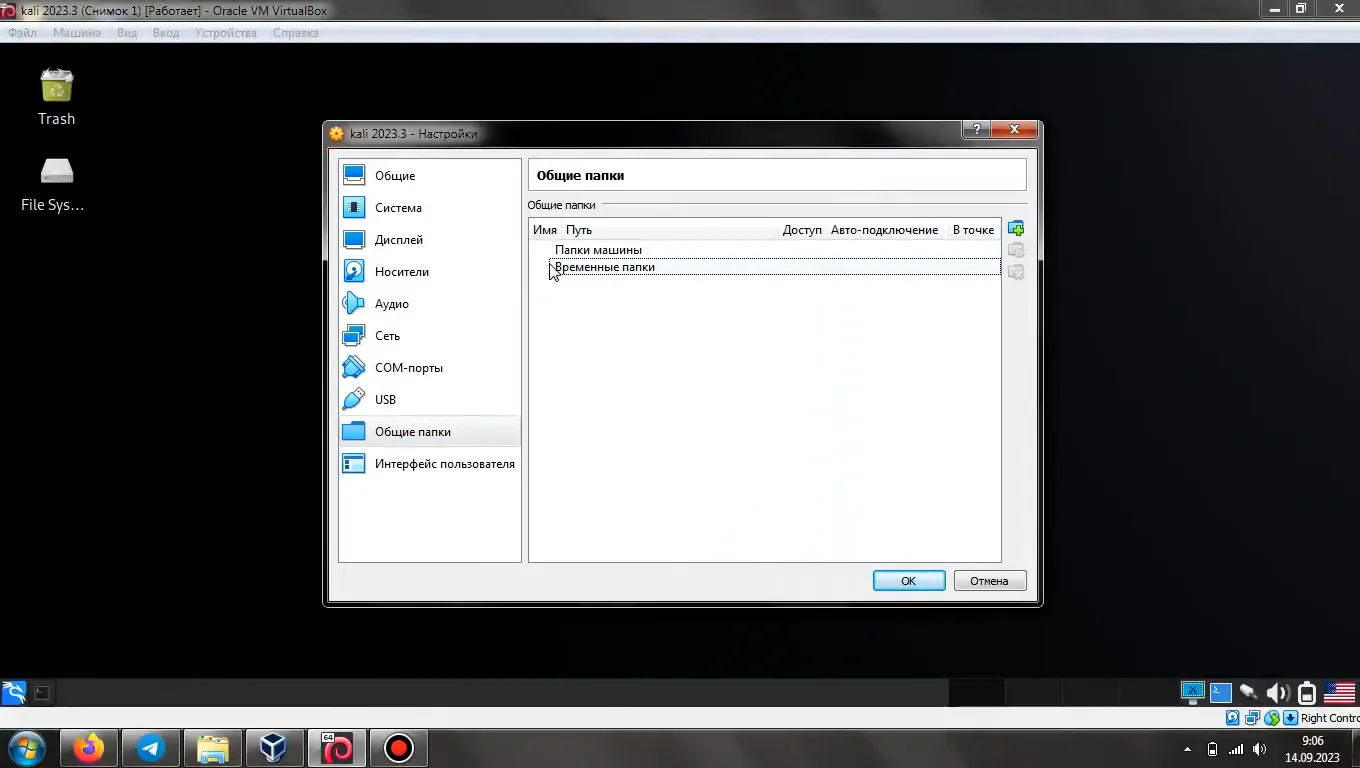Open the Trash desktop icon
This screenshot has width=1360, height=768.
[57, 97]
